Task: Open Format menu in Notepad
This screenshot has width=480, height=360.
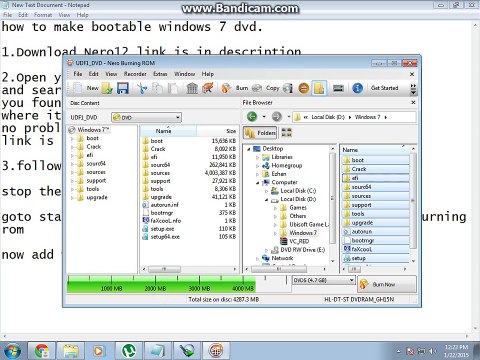Action: pyautogui.click(x=43, y=15)
